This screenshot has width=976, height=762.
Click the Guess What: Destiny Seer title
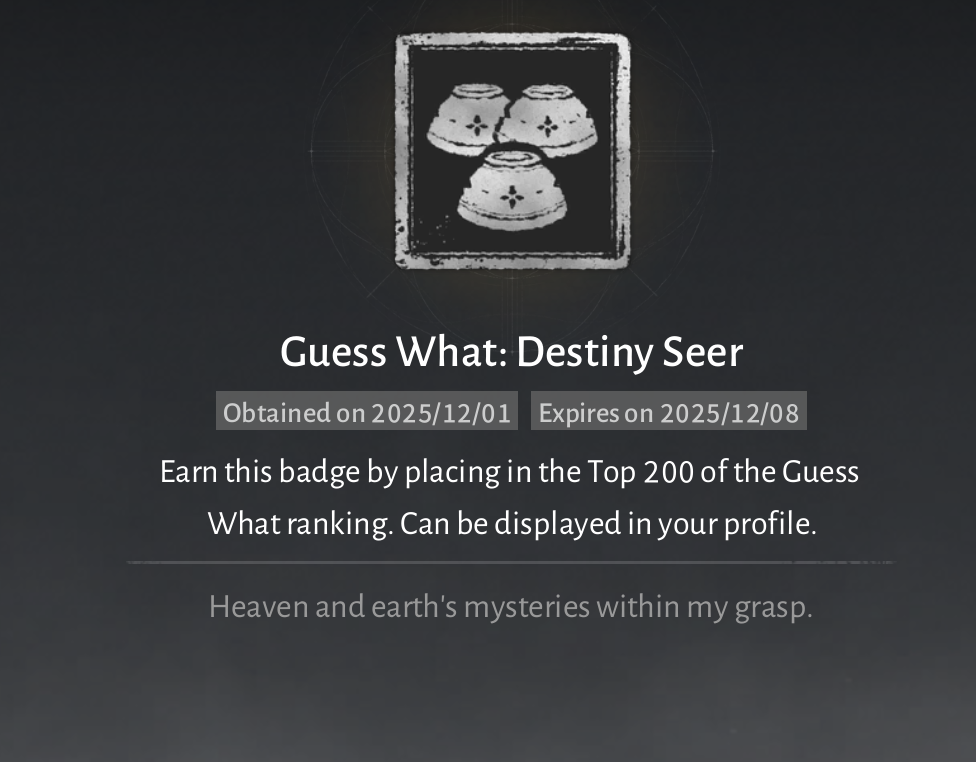pyautogui.click(x=512, y=352)
